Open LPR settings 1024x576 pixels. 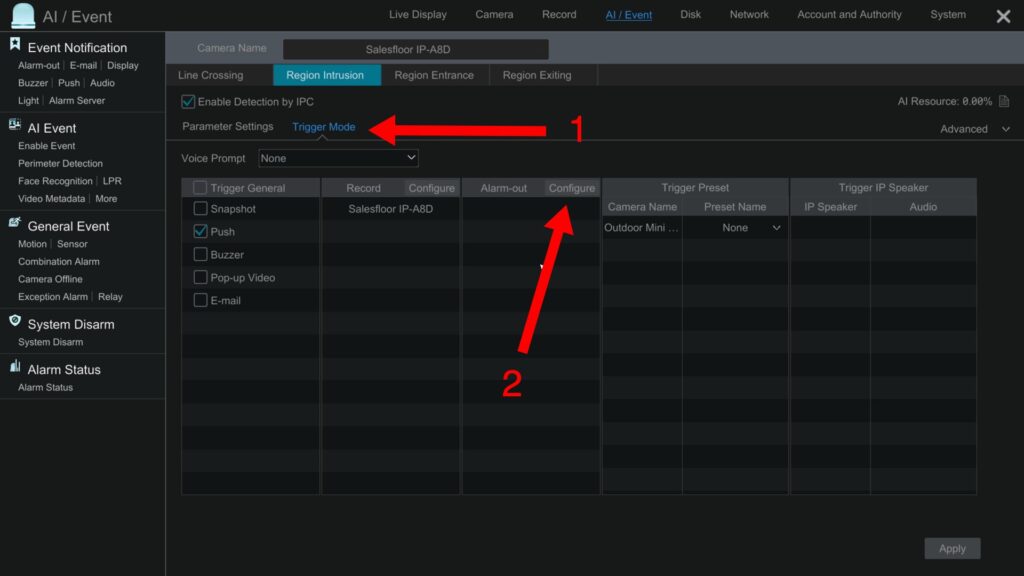112,181
